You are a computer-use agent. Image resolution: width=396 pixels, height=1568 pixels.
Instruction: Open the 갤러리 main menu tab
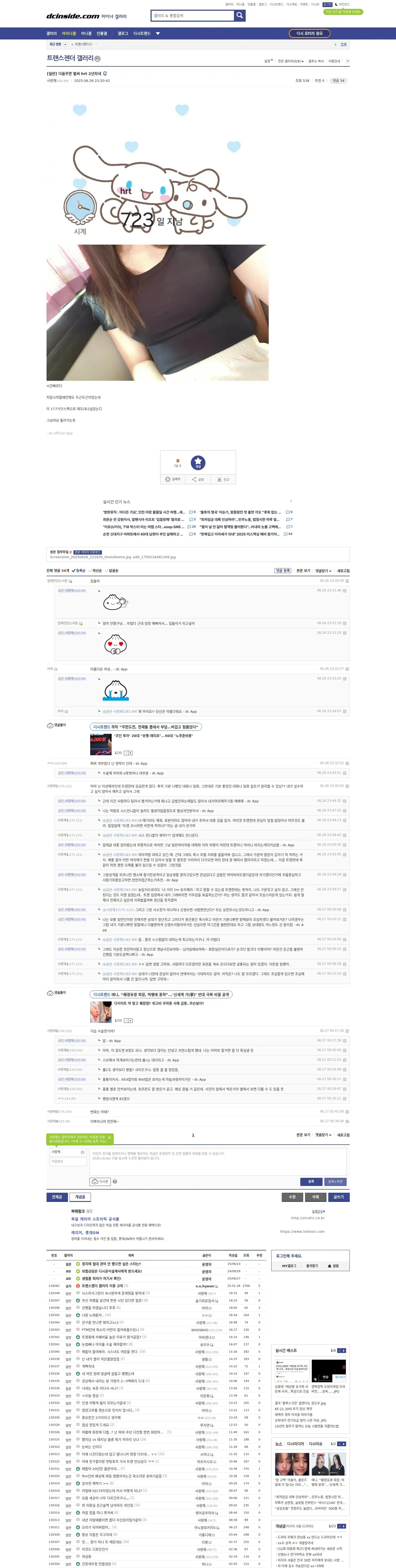pos(52,33)
